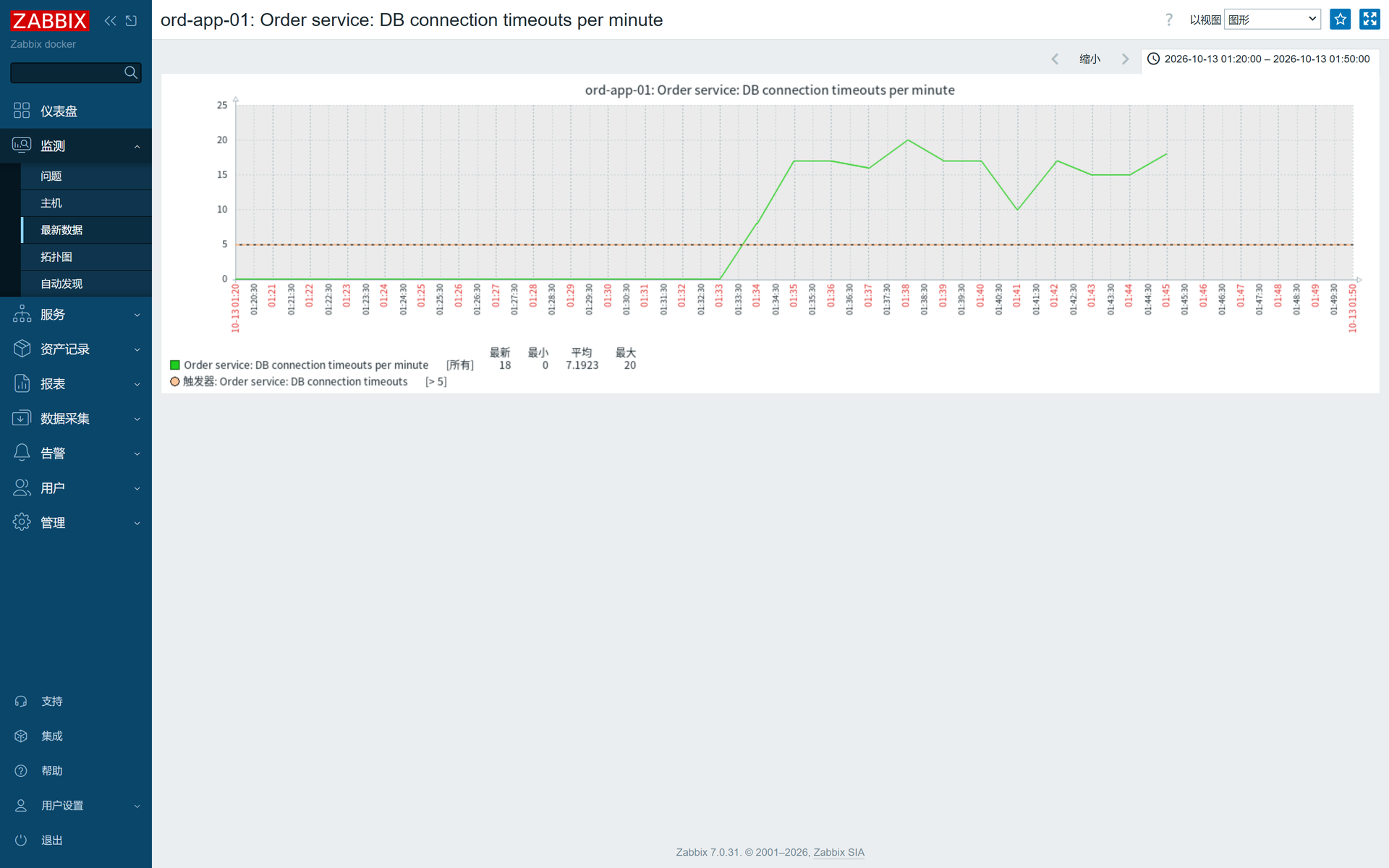Image resolution: width=1389 pixels, height=868 pixels.
Task: Expand the 数据采集 data collection menu
Action: pyautogui.click(x=76, y=419)
